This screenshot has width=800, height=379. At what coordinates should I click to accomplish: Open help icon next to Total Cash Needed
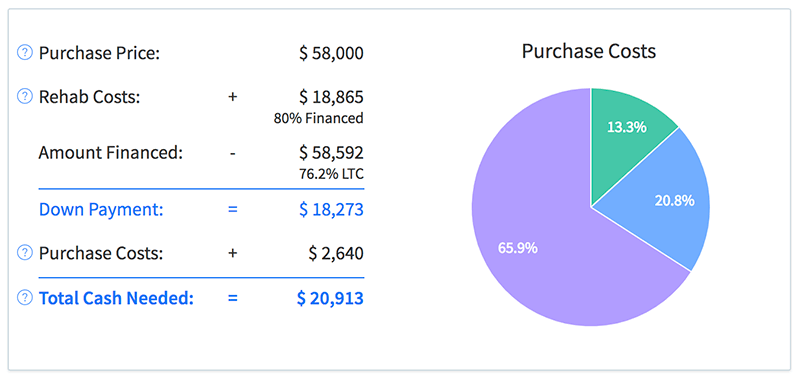pyautogui.click(x=25, y=298)
